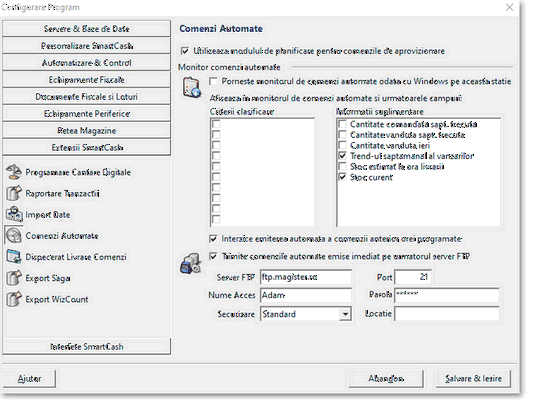Image resolution: width=544 pixels, height=412 pixels.
Task: Click the Raportare Tranzactii icon
Action: [14, 194]
